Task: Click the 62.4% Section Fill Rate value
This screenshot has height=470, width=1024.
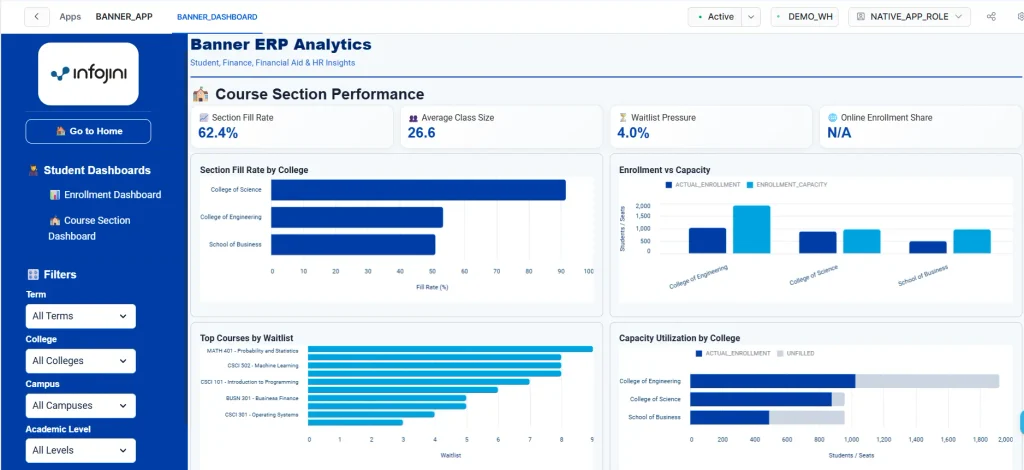Action: pos(217,133)
